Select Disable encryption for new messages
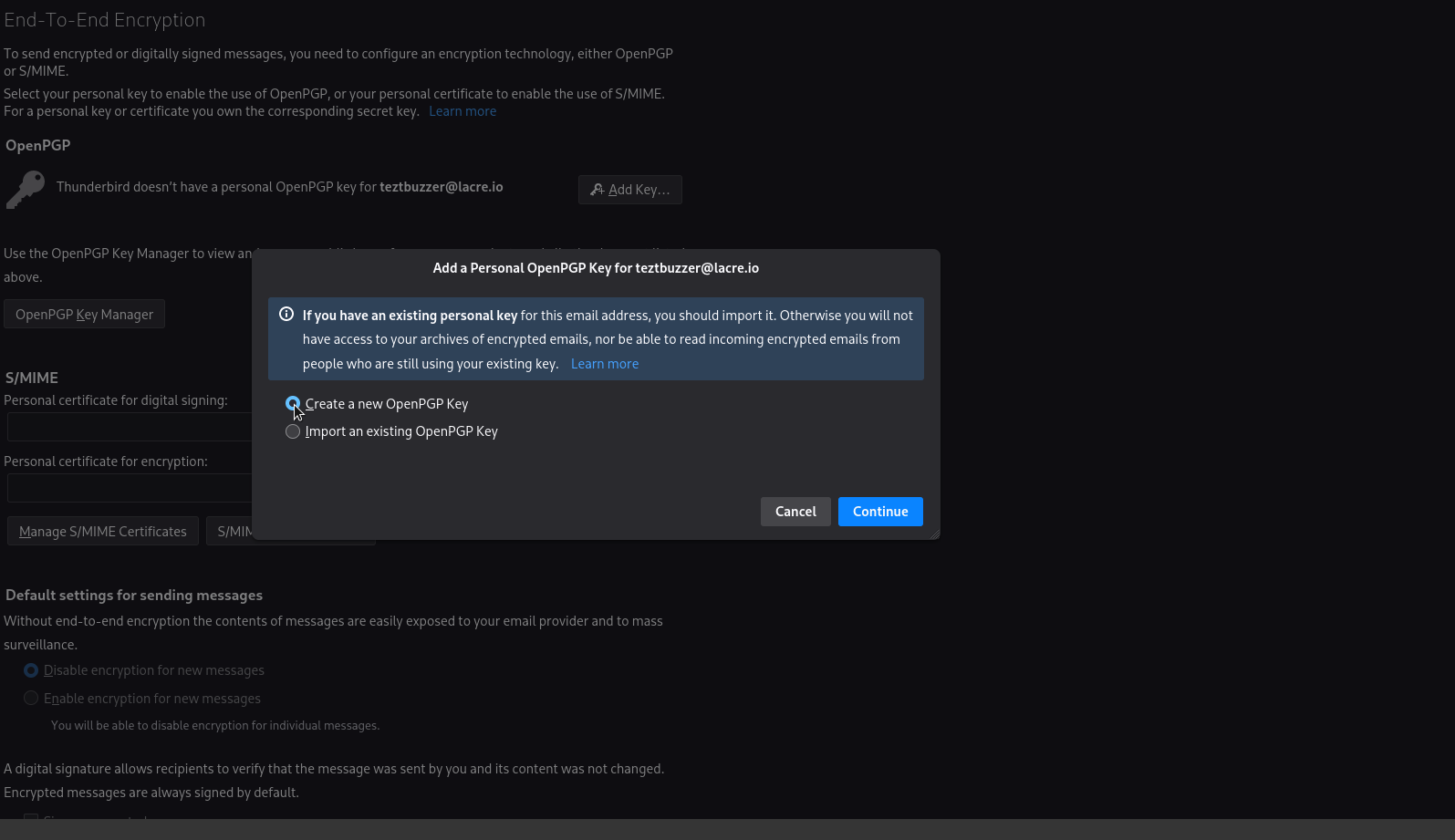 (31, 670)
